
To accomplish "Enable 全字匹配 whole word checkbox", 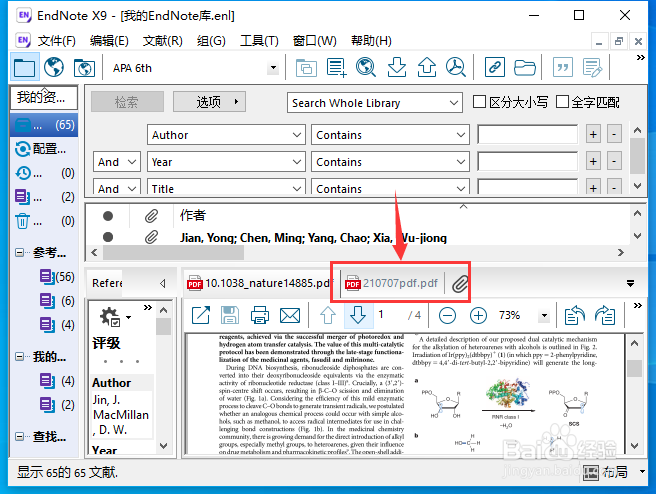I will tap(562, 102).
